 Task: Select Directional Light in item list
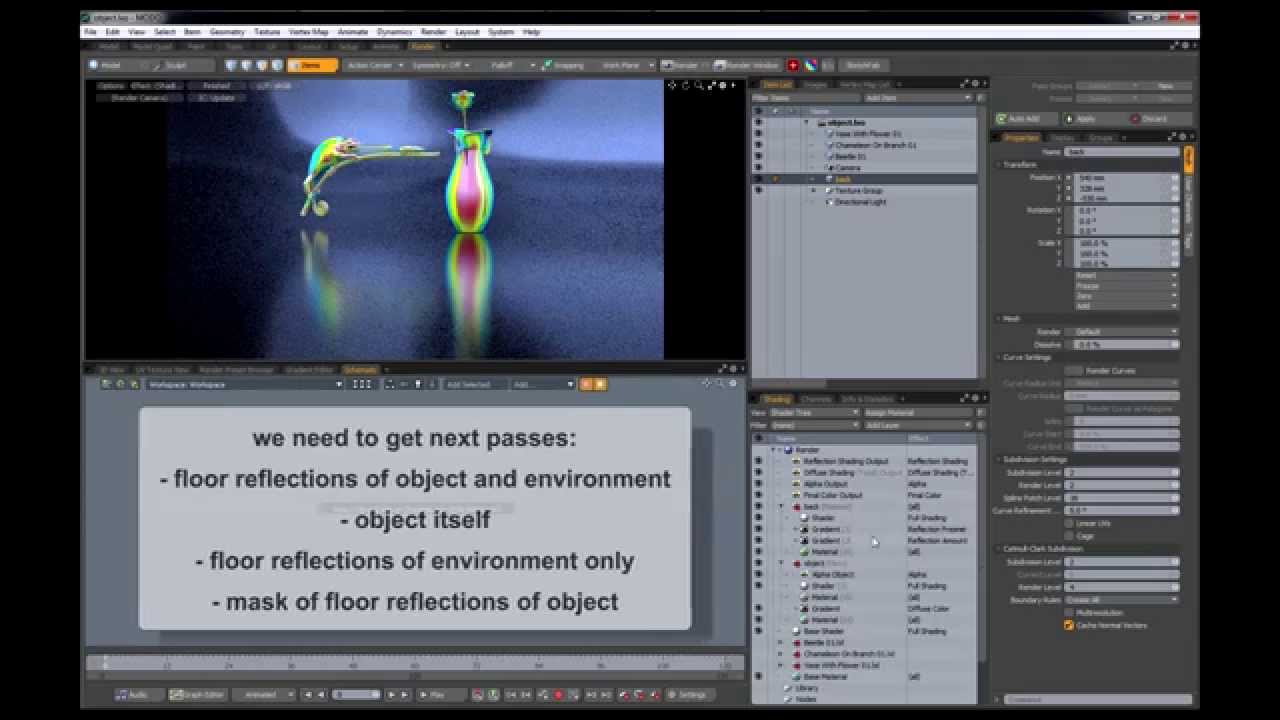click(860, 202)
